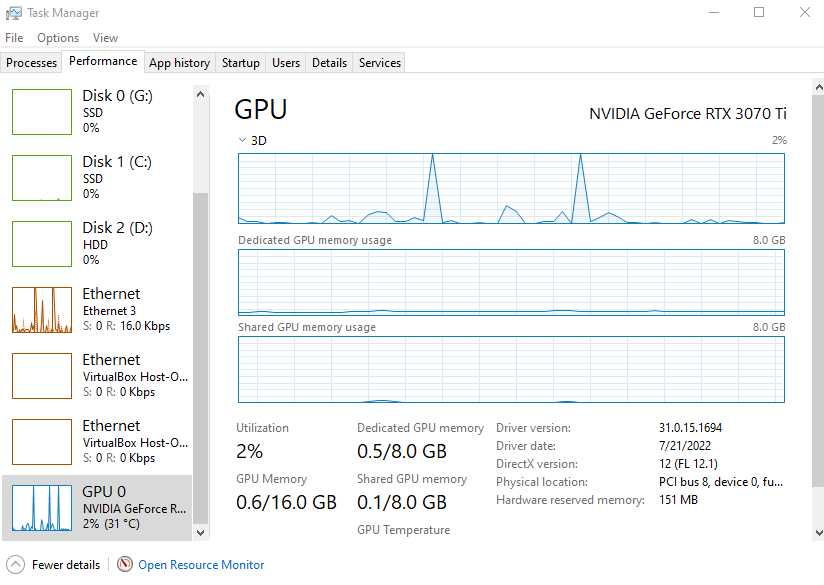Switch to the App history tab
Viewport: 824px width, 585px height.
(x=179, y=63)
